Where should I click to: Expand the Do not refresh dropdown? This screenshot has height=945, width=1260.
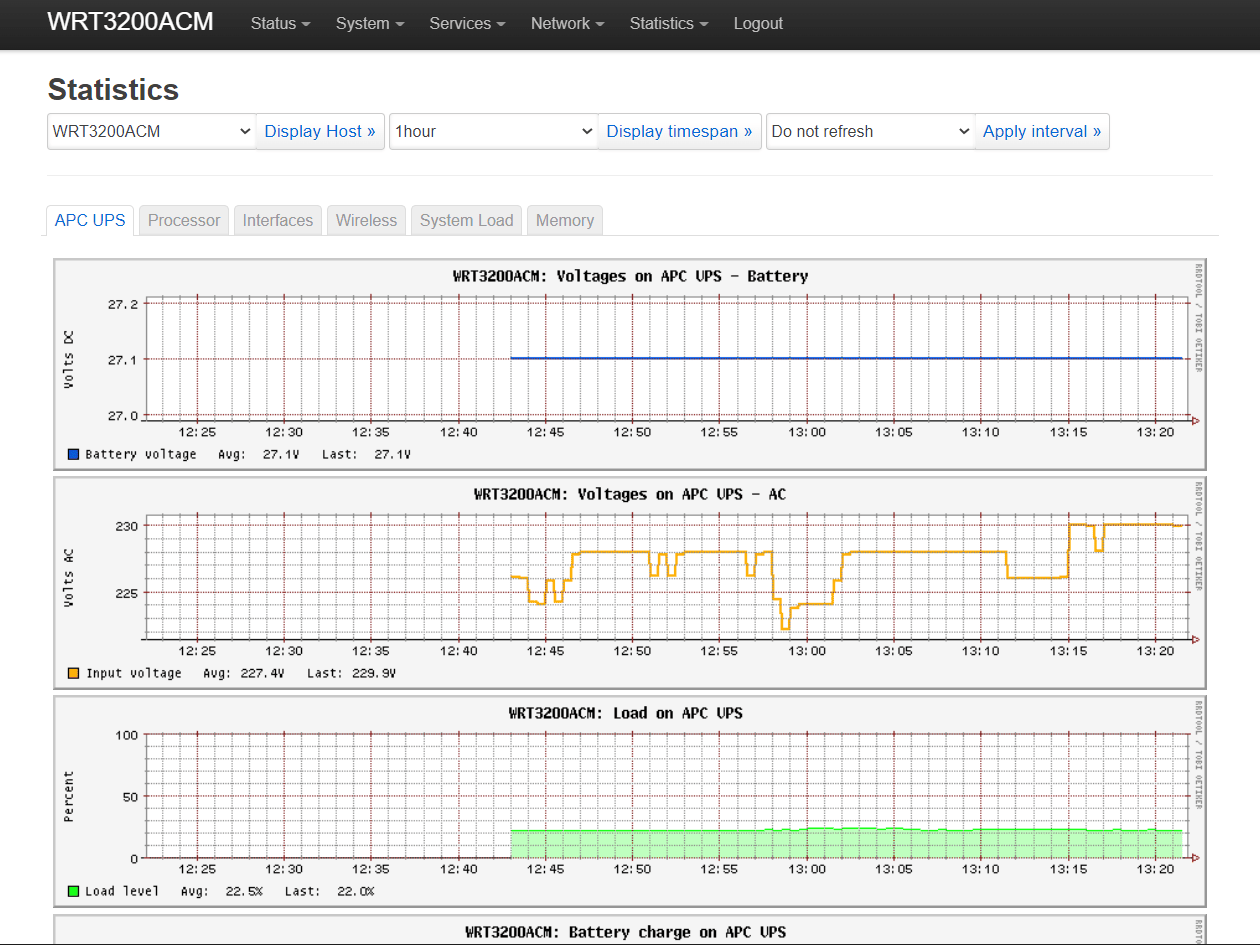click(x=870, y=131)
